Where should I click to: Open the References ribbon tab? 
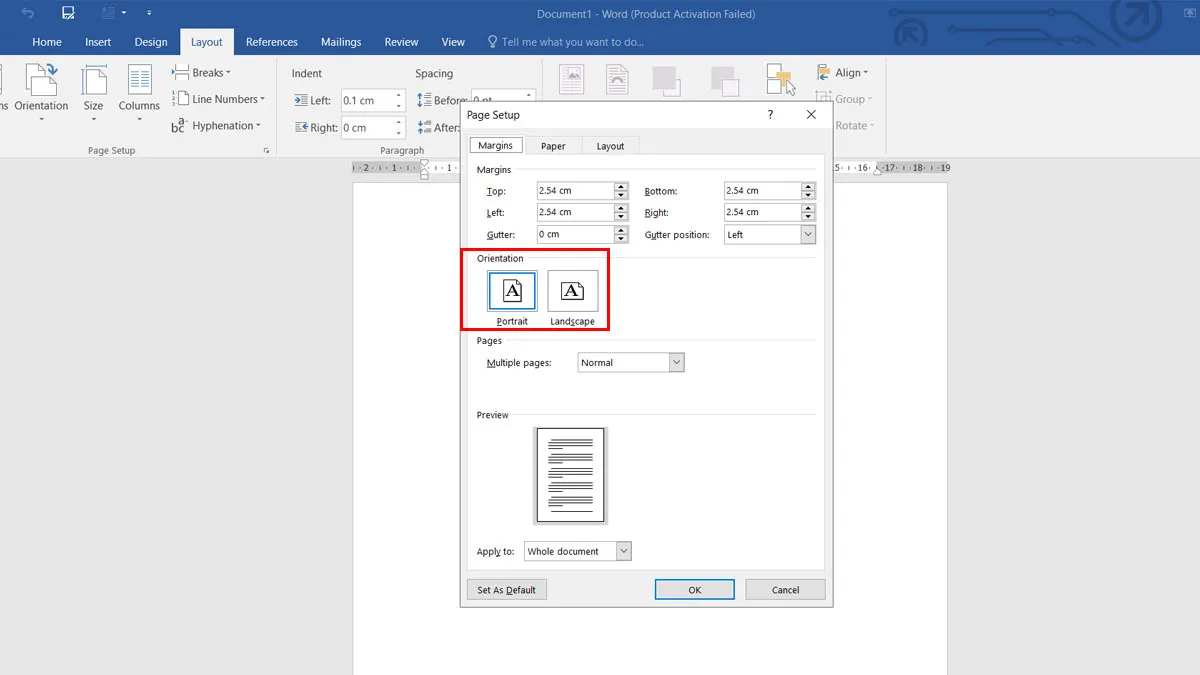pos(272,42)
